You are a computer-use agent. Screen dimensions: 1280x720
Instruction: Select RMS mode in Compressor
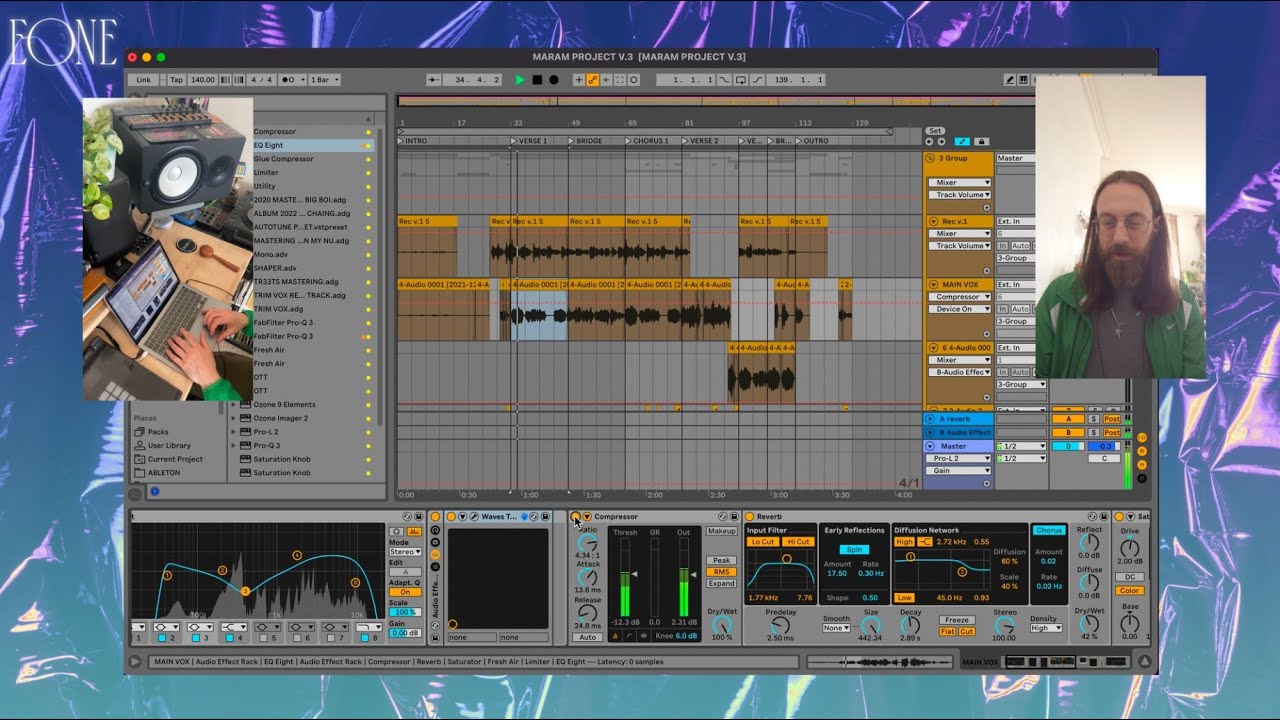(721, 572)
